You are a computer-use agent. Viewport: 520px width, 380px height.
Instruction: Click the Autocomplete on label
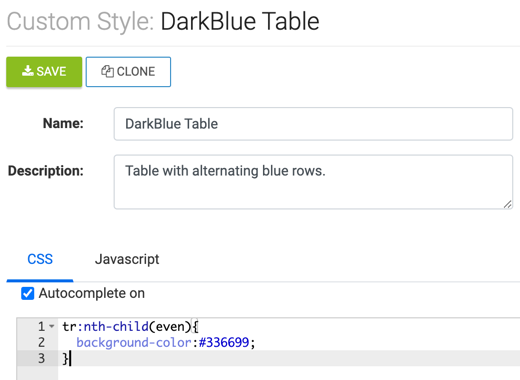click(x=92, y=293)
